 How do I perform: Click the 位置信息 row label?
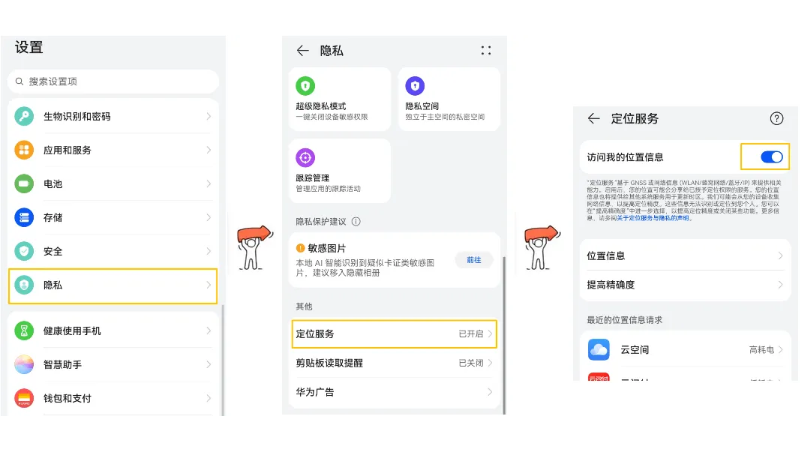tap(606, 256)
